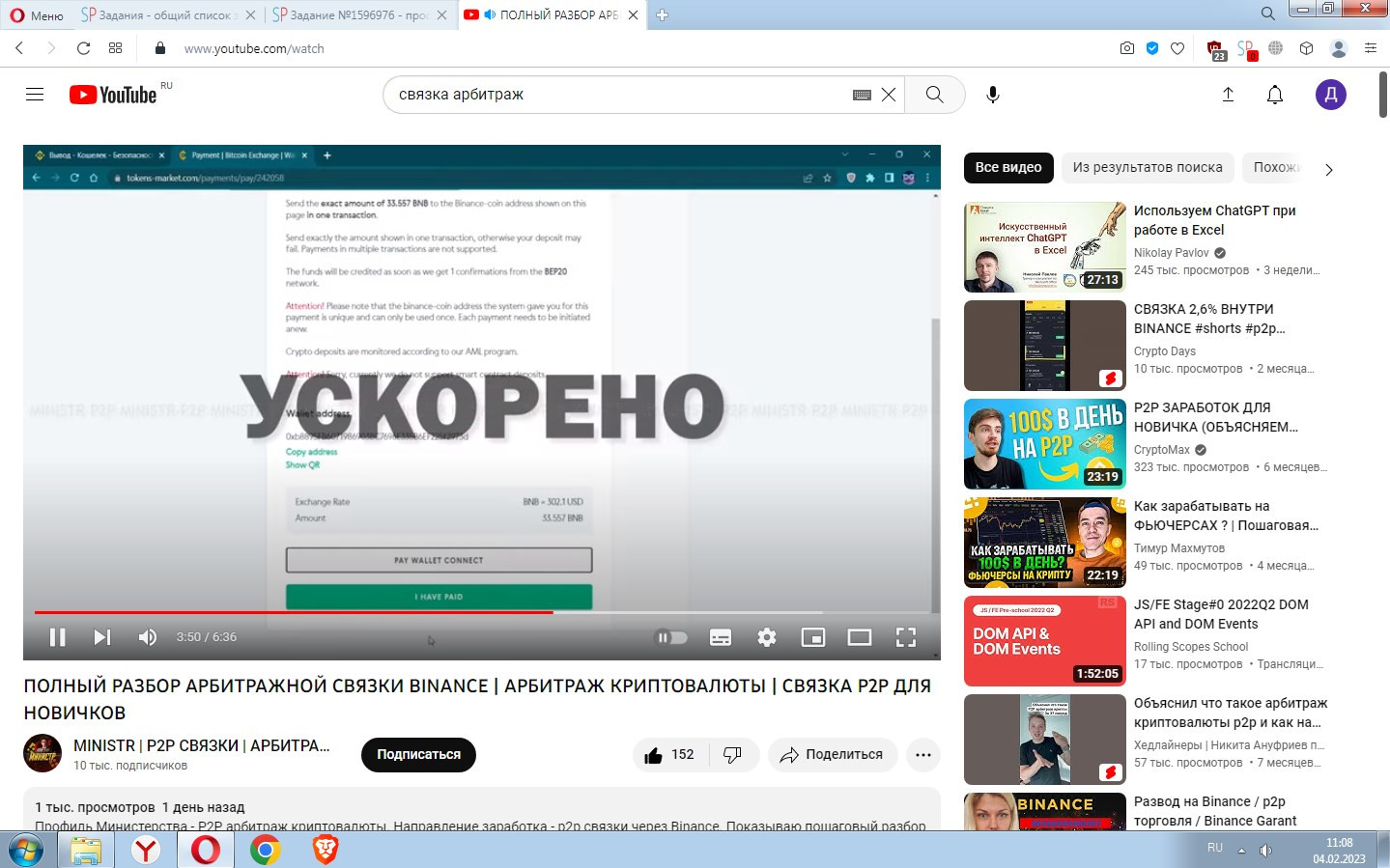Open the Opera Меню button

[37, 14]
